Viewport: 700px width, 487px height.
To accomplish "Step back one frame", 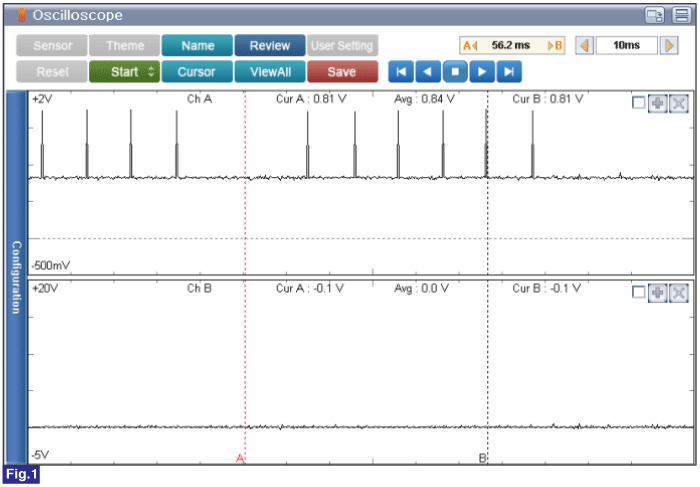I will pyautogui.click(x=428, y=72).
